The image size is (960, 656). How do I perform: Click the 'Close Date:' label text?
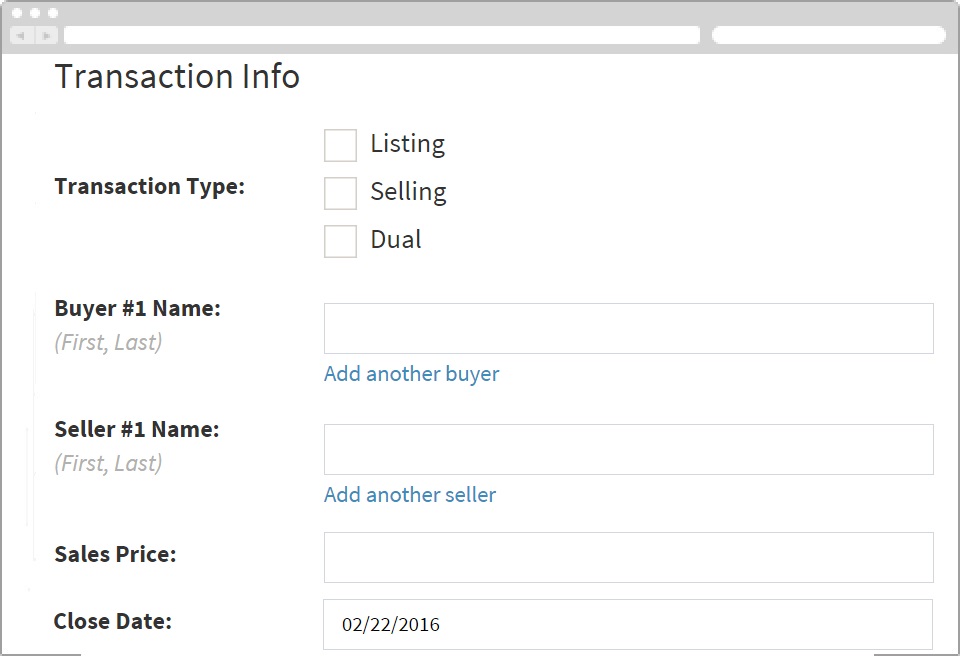(112, 621)
